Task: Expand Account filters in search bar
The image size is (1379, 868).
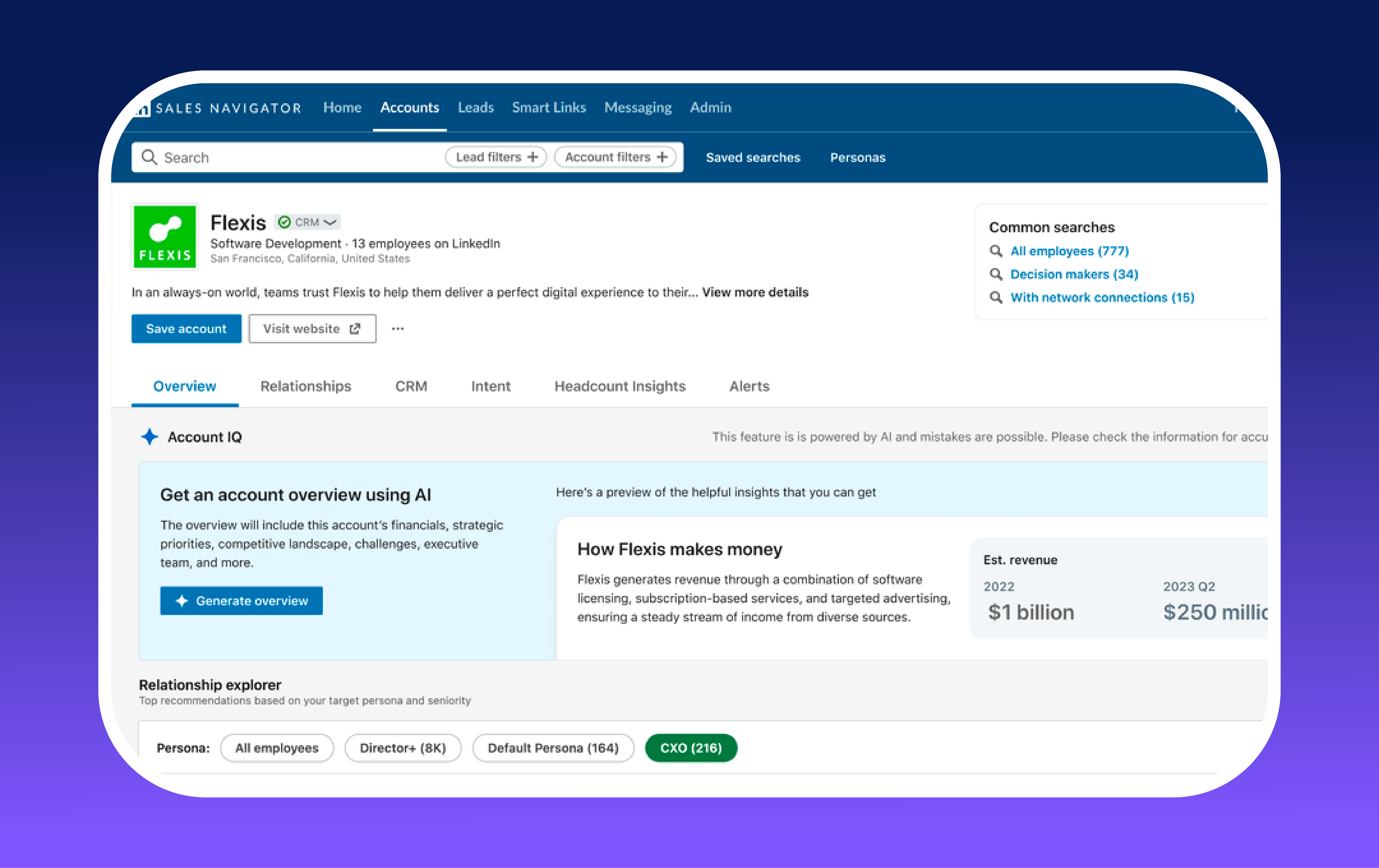Action: (x=615, y=157)
